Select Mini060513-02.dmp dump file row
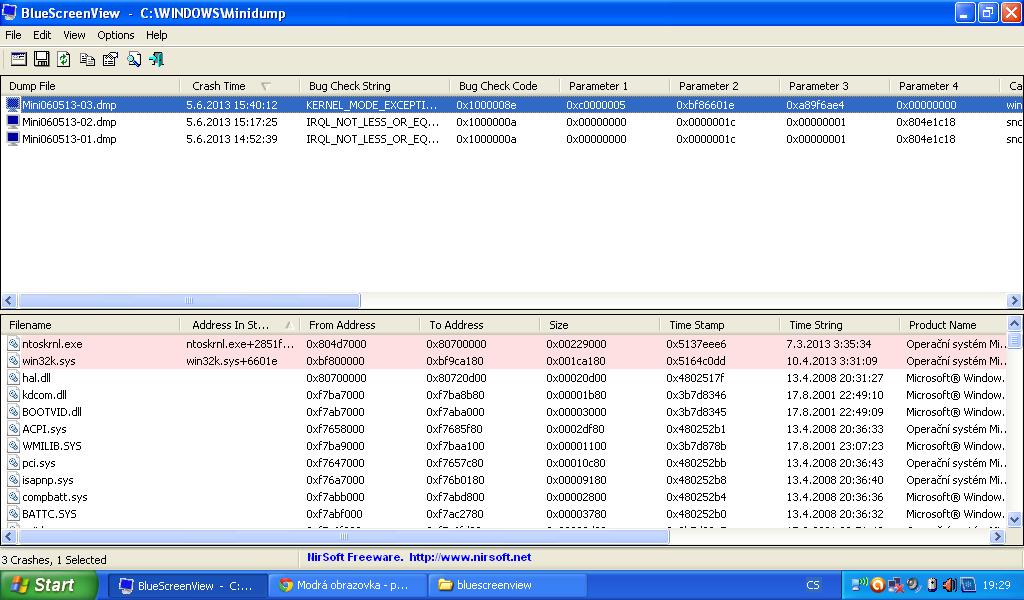 (x=69, y=122)
